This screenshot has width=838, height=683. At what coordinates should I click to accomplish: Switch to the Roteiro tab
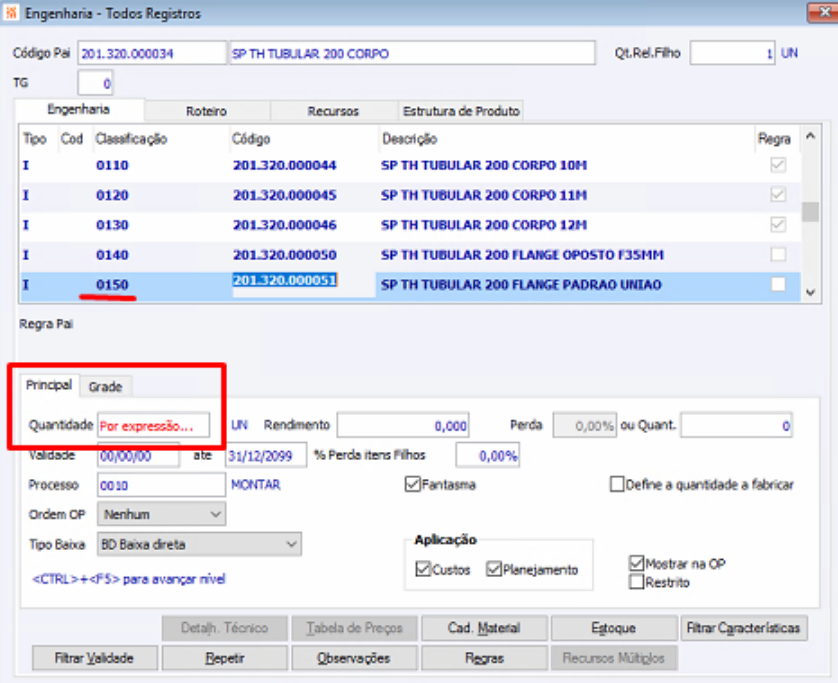click(x=206, y=111)
